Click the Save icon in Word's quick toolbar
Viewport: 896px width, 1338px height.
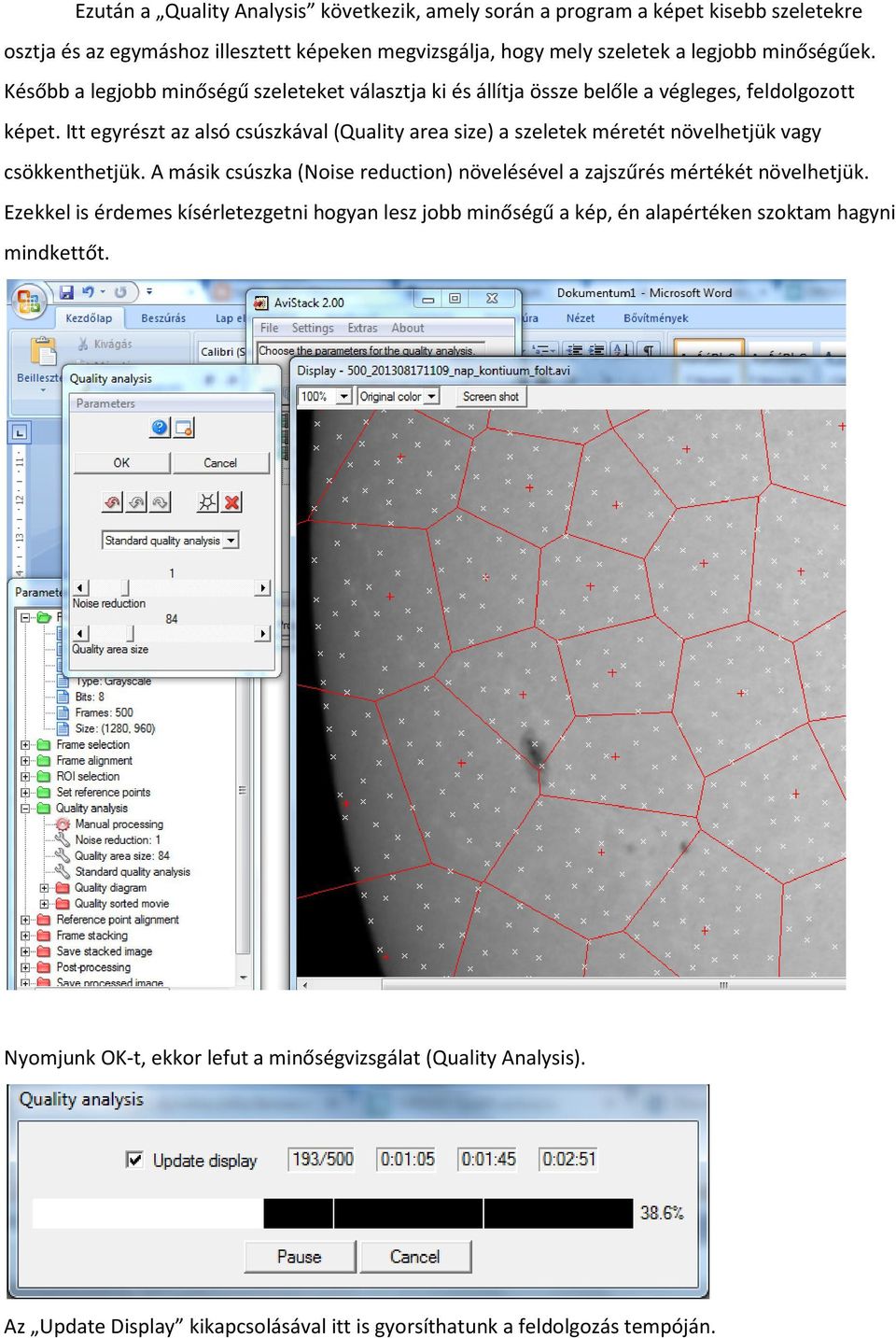click(66, 292)
